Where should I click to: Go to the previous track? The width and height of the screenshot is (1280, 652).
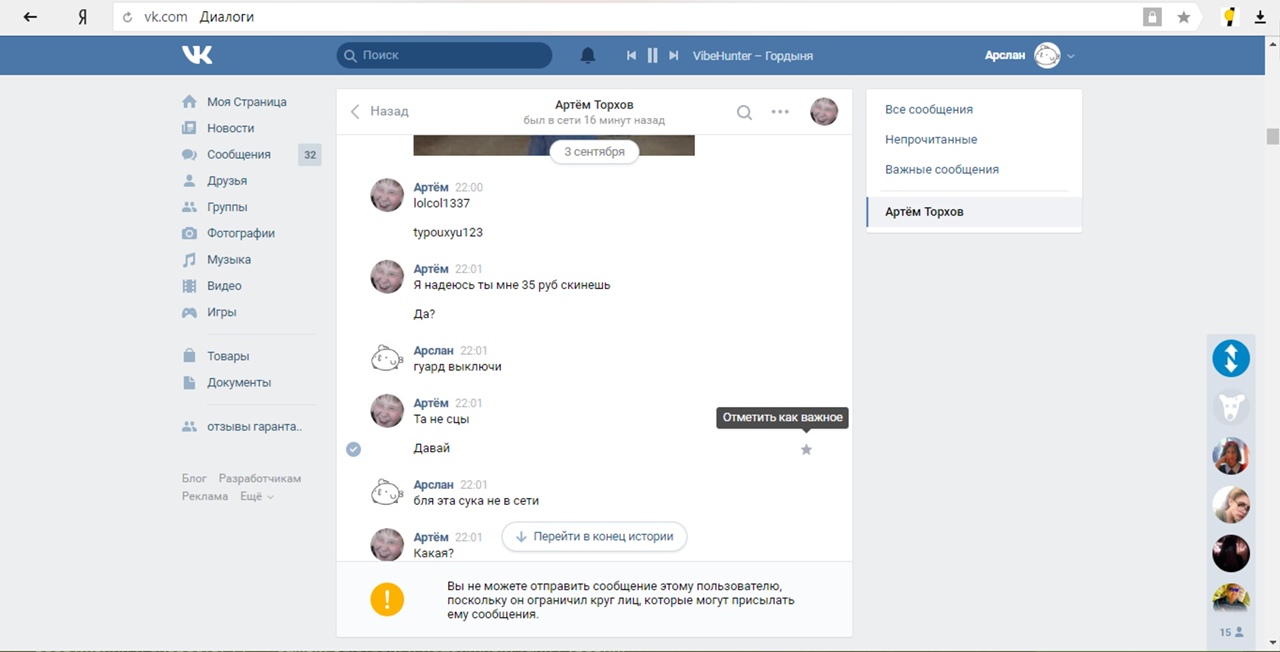click(x=631, y=56)
